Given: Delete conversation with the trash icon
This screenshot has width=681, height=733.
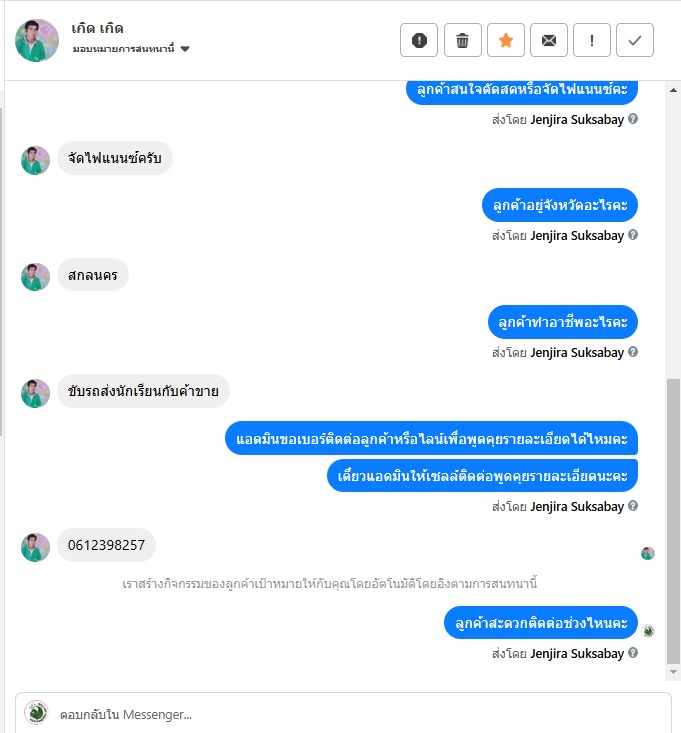Looking at the screenshot, I should tap(462, 40).
